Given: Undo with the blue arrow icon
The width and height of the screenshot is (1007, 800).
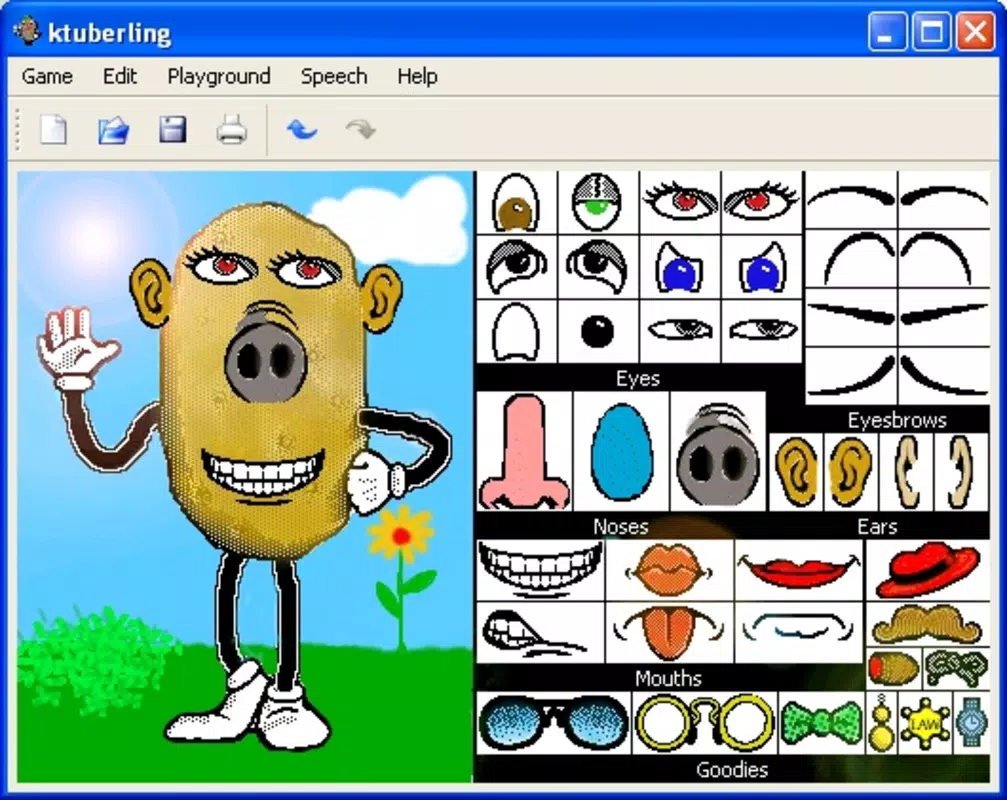Looking at the screenshot, I should click(x=302, y=129).
